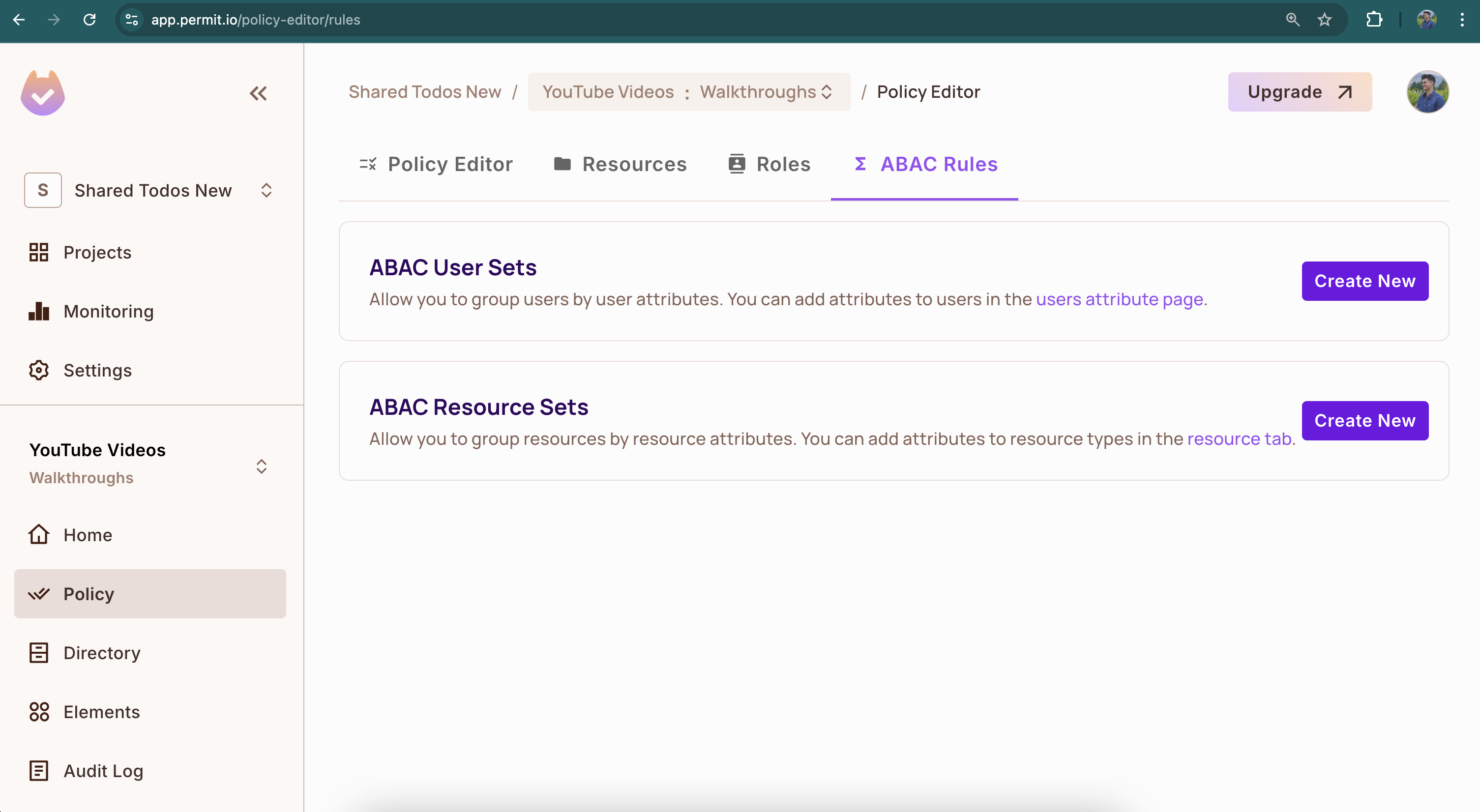Switch to the Policy Editor tab
The width and height of the screenshot is (1480, 812).
pyautogui.click(x=436, y=164)
